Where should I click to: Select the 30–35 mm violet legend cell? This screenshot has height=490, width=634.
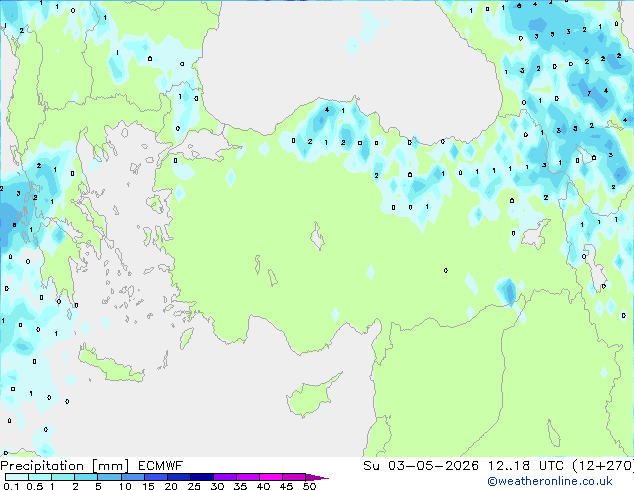tap(224, 477)
